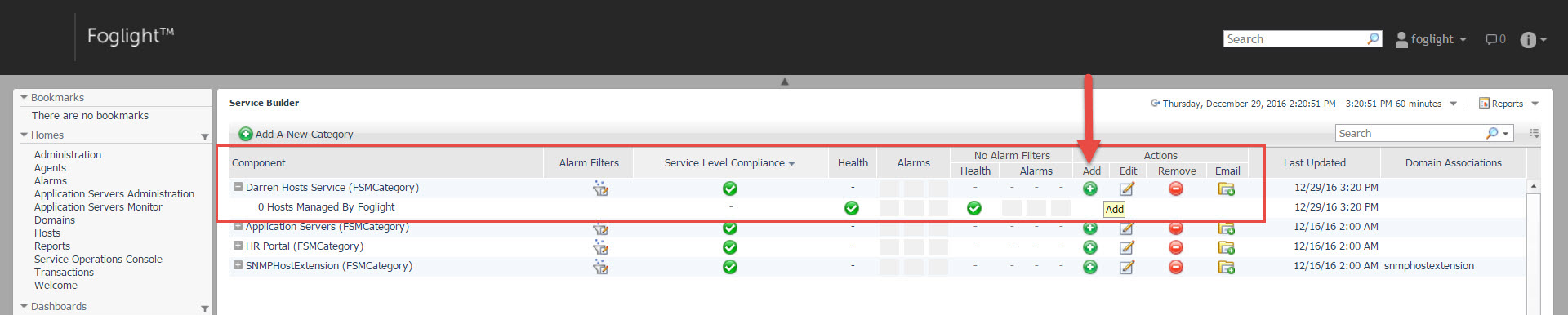Click the Service Builder table Search field
Screen dimensions: 1568x315
(x=1410, y=133)
